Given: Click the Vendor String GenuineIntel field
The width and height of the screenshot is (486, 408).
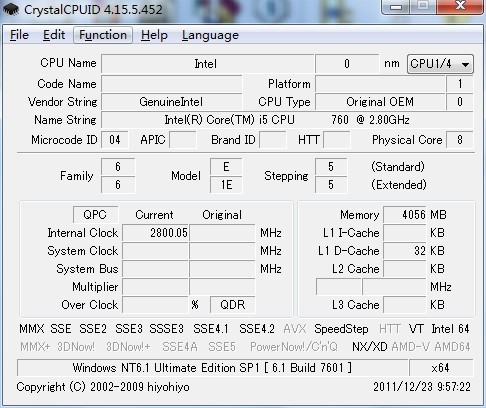Looking at the screenshot, I should tap(172, 102).
